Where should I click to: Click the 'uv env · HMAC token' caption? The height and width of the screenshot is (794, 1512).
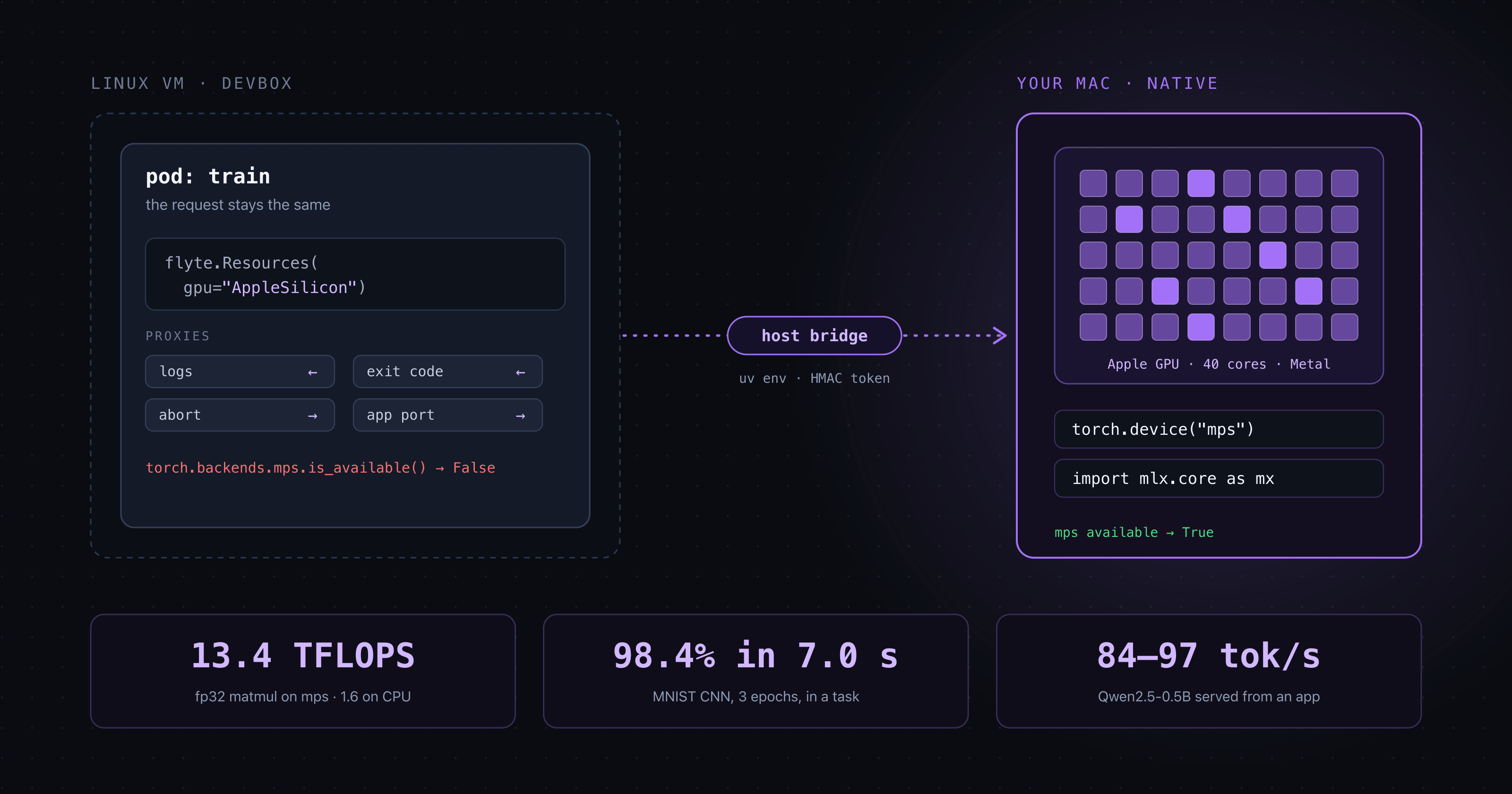[x=814, y=378]
